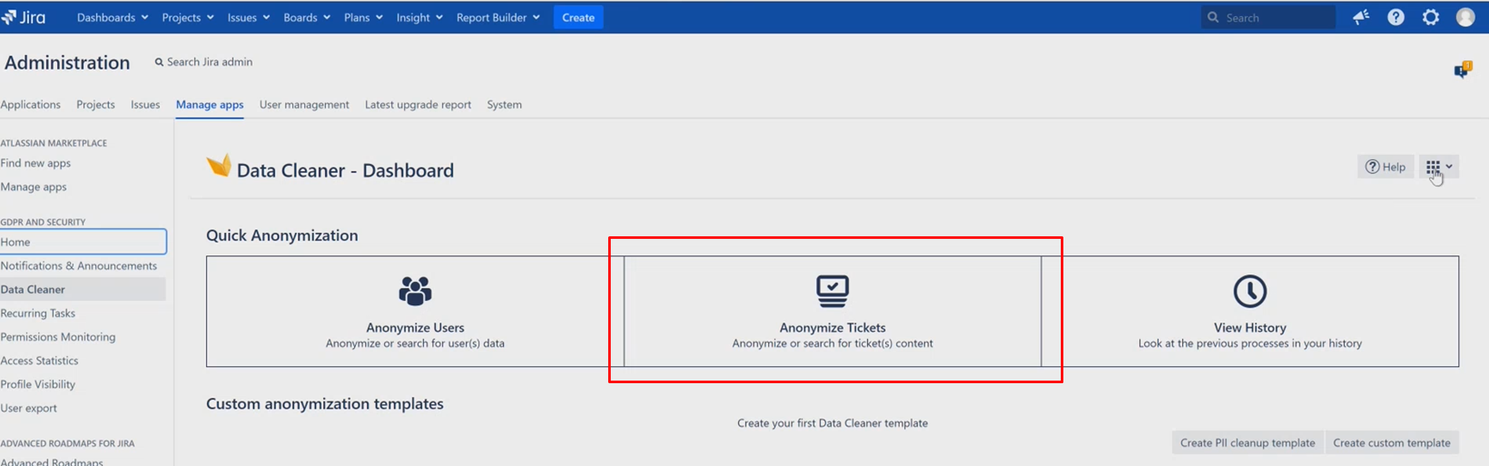Click the Anonymize Tickets monitor icon
Image resolution: width=1489 pixels, height=466 pixels.
pyautogui.click(x=832, y=291)
